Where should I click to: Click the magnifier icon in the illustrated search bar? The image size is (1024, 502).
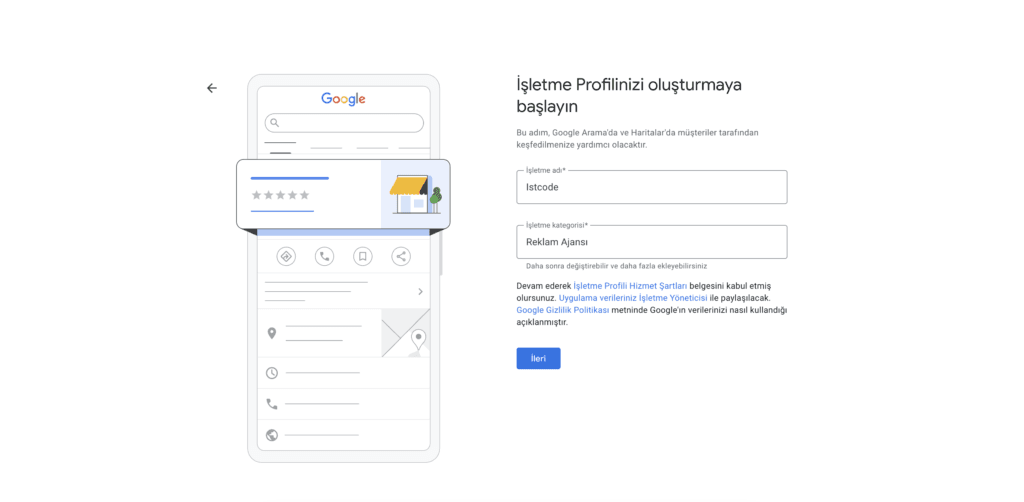(275, 123)
